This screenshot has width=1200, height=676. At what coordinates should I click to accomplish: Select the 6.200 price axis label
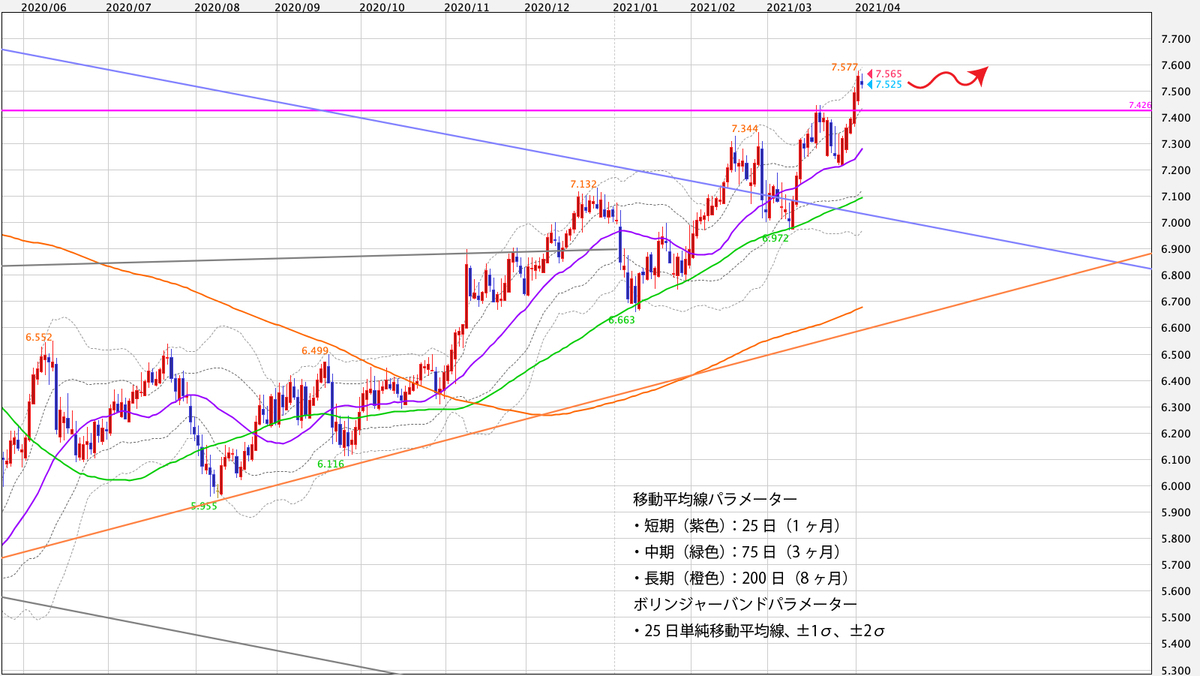point(1174,434)
